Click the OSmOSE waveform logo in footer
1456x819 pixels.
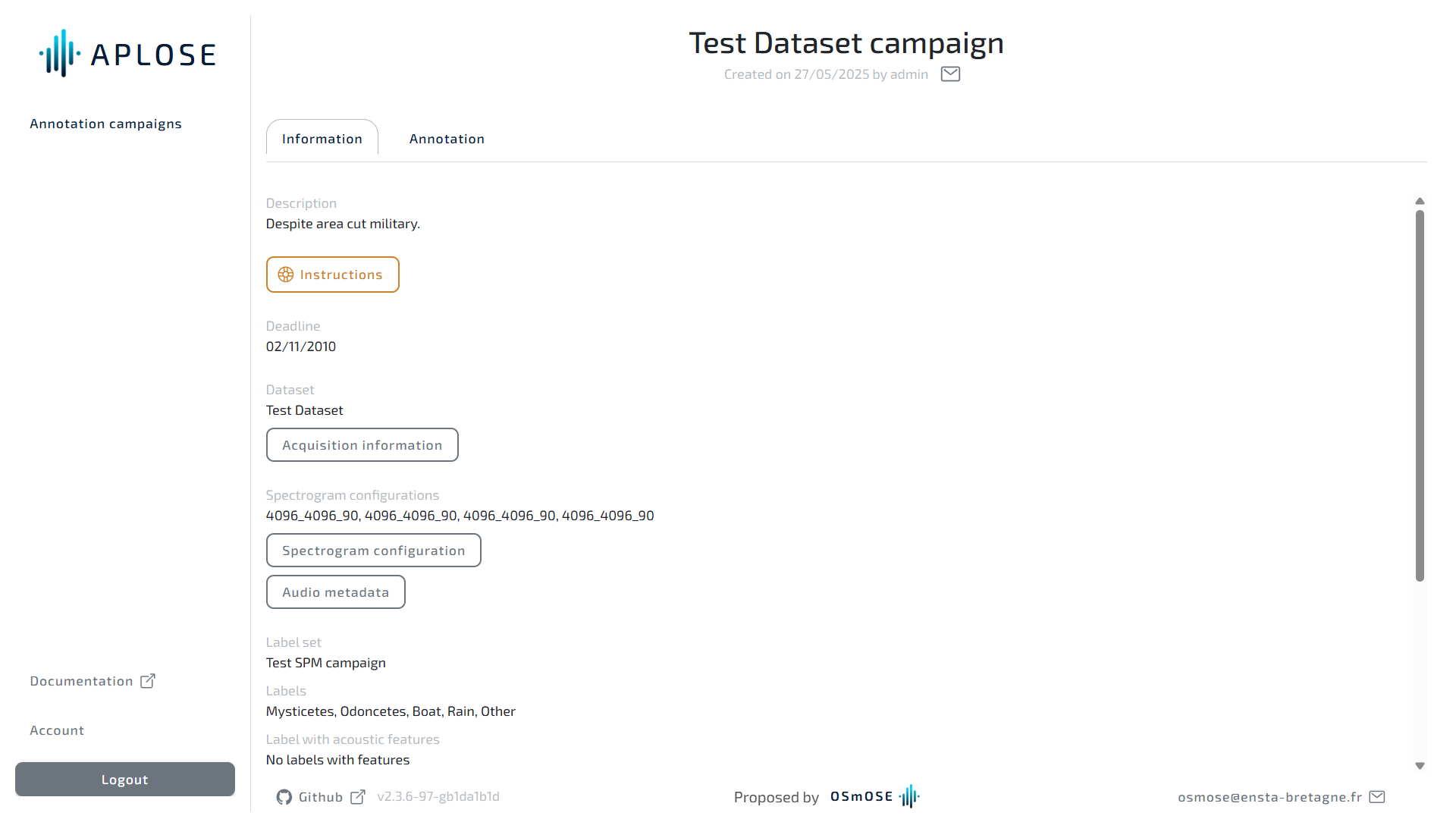click(908, 796)
